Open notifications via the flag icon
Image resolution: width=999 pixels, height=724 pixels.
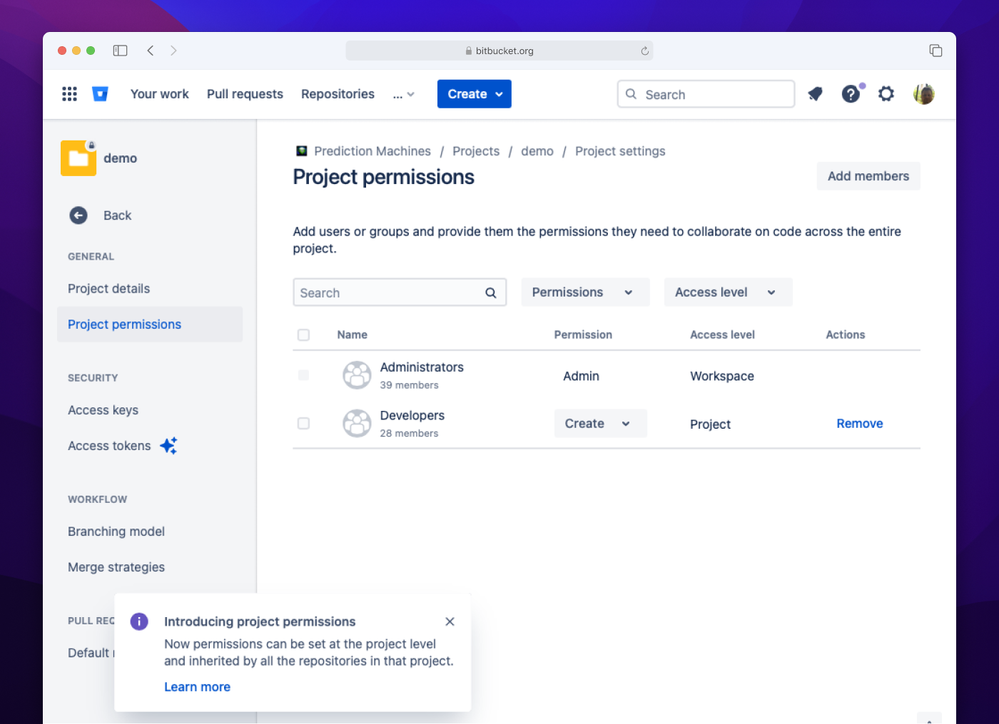point(815,93)
